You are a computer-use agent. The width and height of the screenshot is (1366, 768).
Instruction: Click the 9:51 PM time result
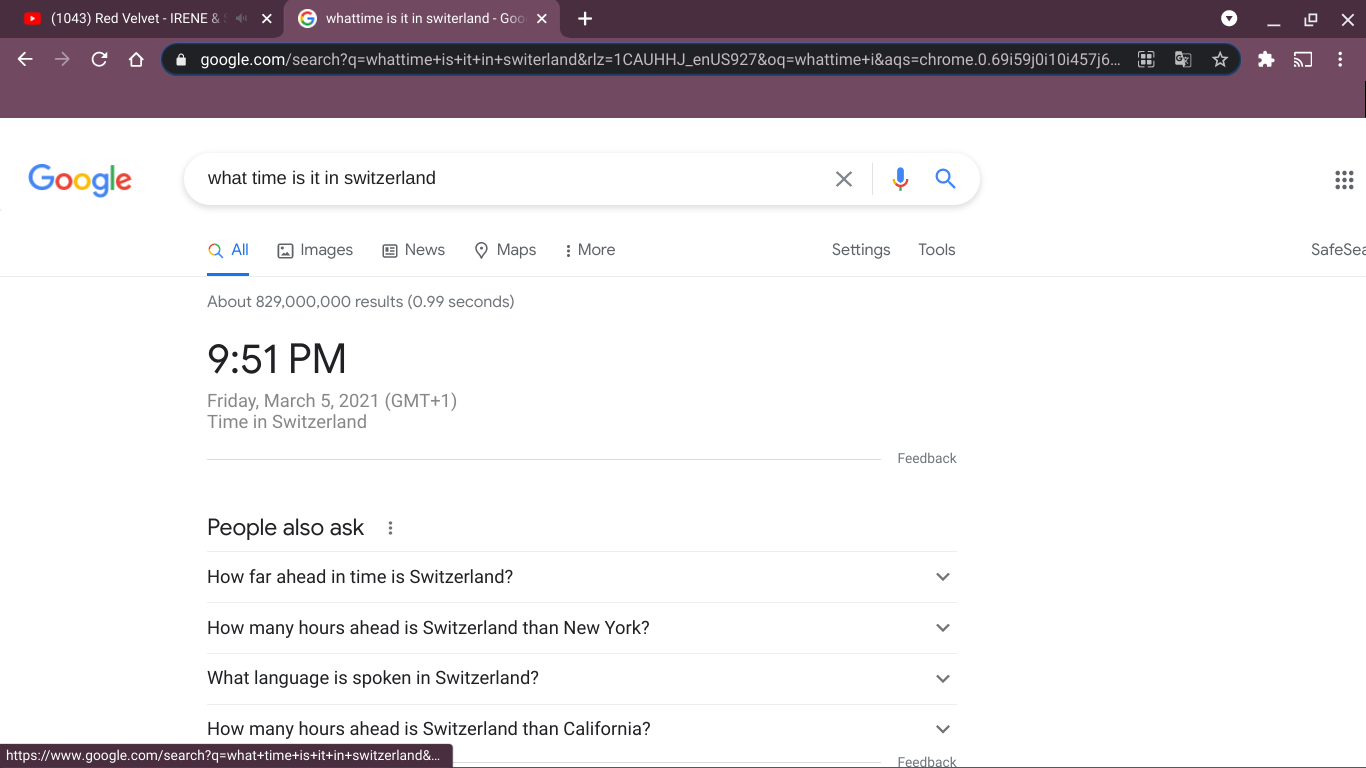pyautogui.click(x=277, y=359)
